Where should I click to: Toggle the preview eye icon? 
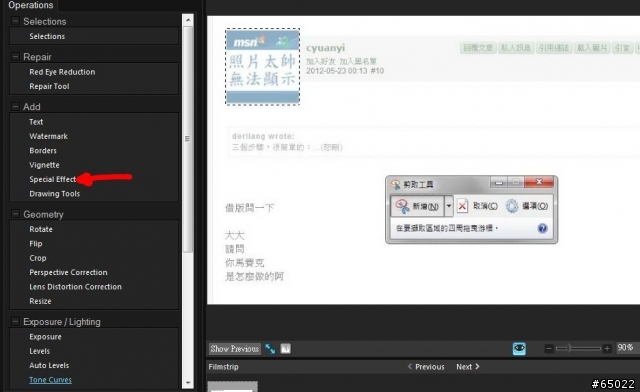pos(519,348)
